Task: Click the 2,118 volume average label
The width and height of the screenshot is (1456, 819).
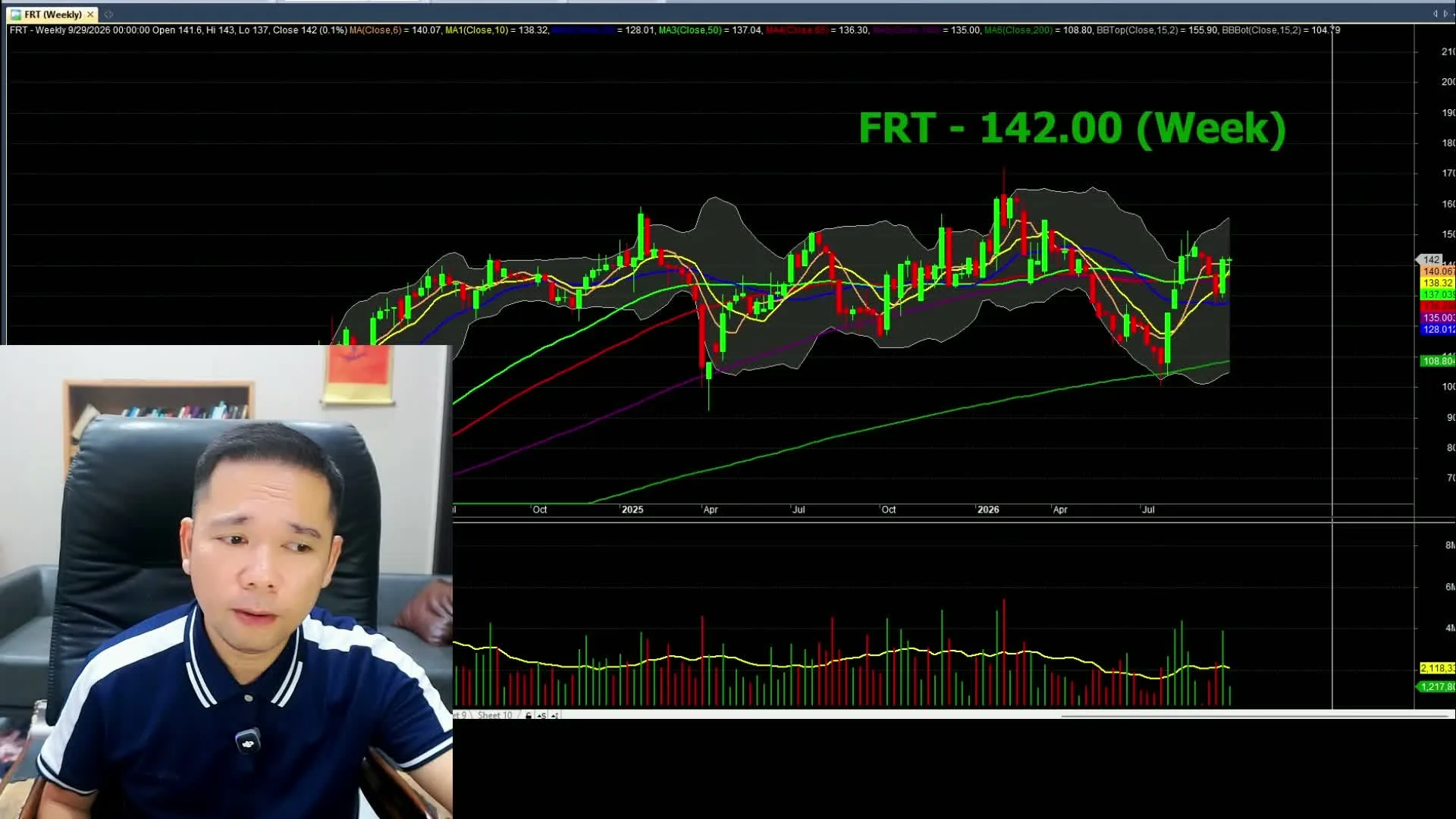Action: pyautogui.click(x=1437, y=668)
